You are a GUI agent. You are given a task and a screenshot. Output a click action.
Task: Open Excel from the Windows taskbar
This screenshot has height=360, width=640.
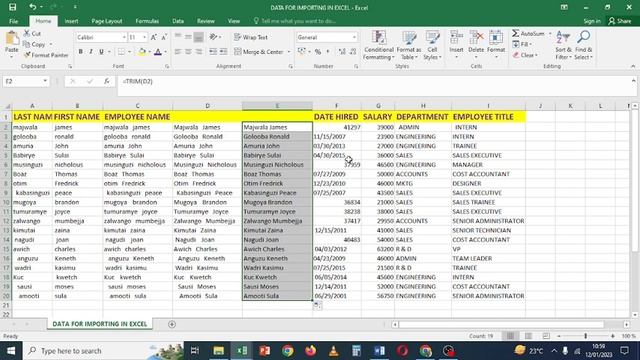click(x=242, y=351)
